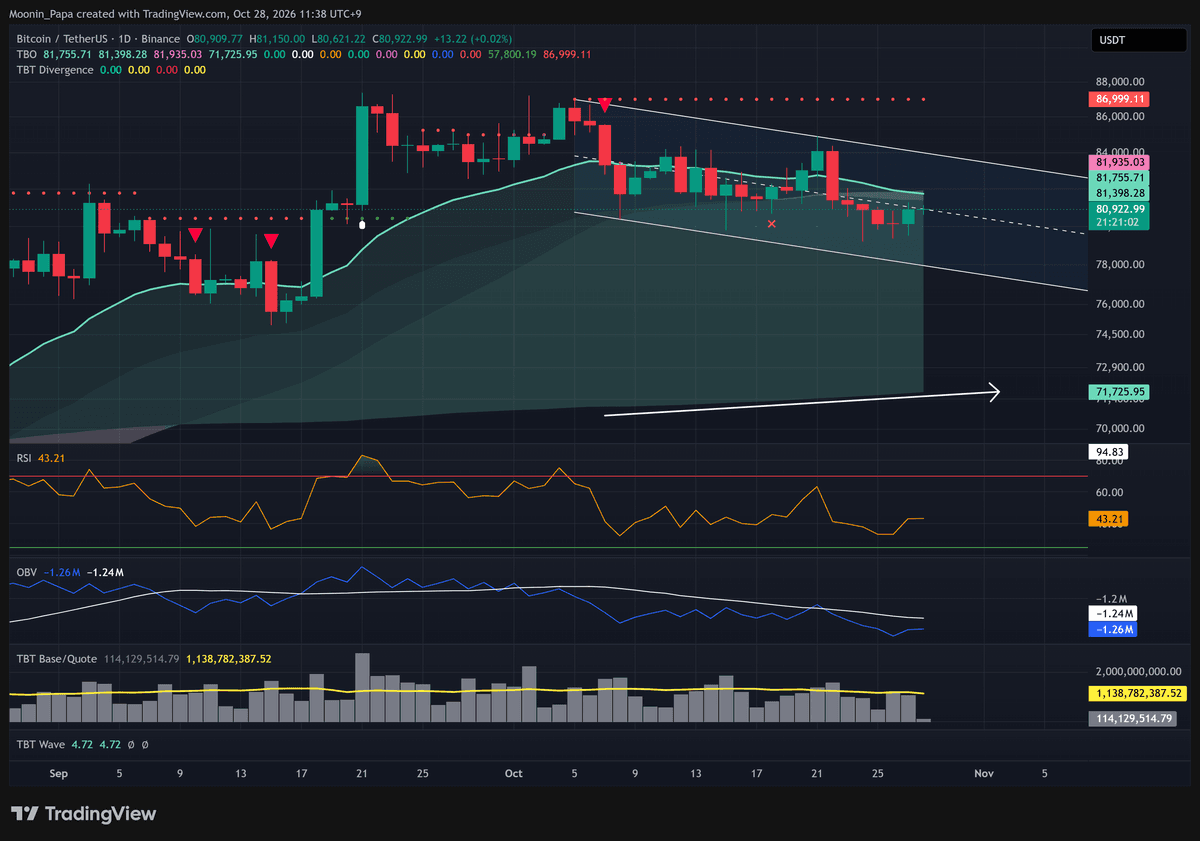
Task: Click the Oct label on the time axis
Action: pyautogui.click(x=514, y=773)
